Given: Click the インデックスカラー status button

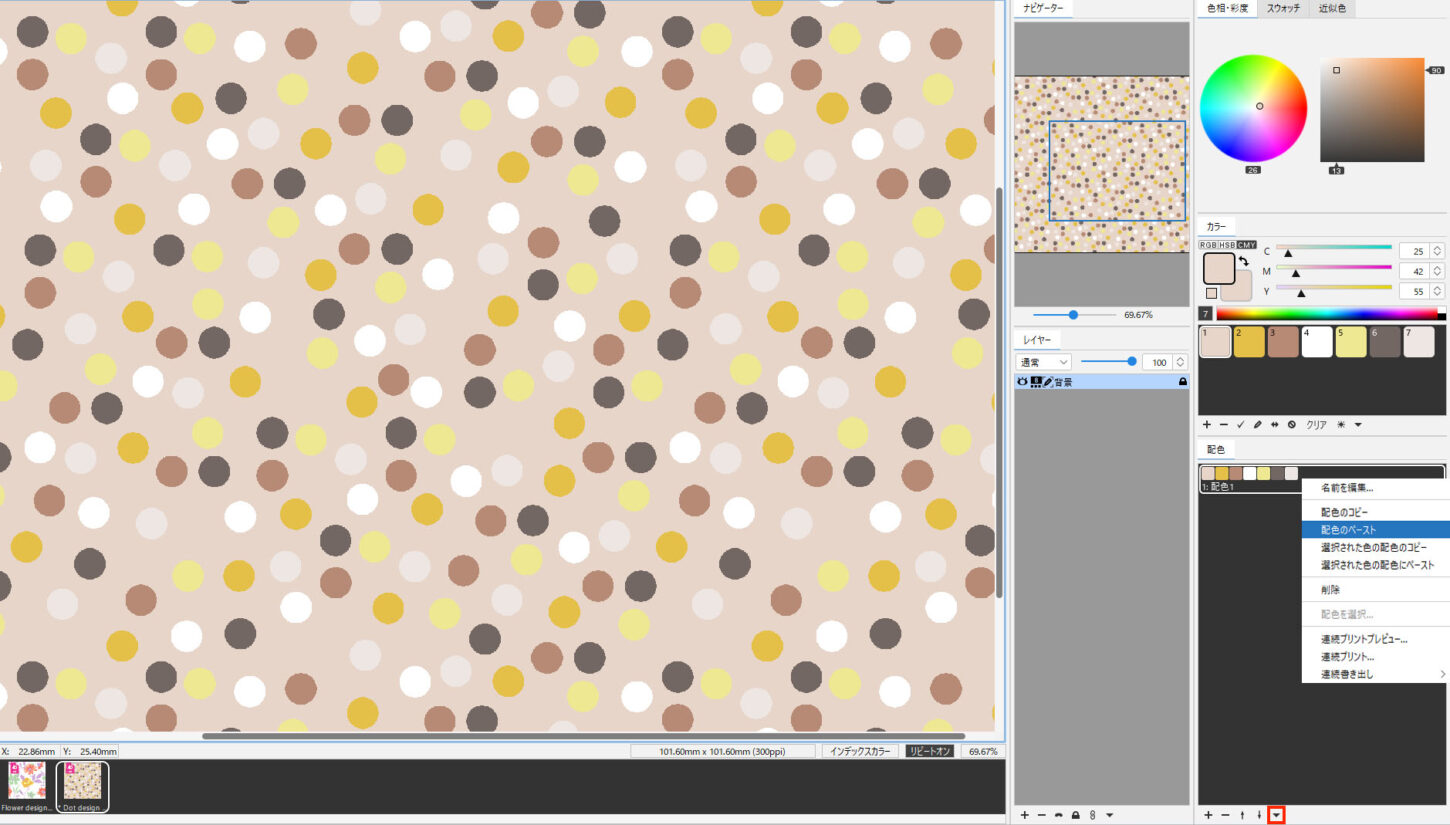Looking at the screenshot, I should click(859, 751).
